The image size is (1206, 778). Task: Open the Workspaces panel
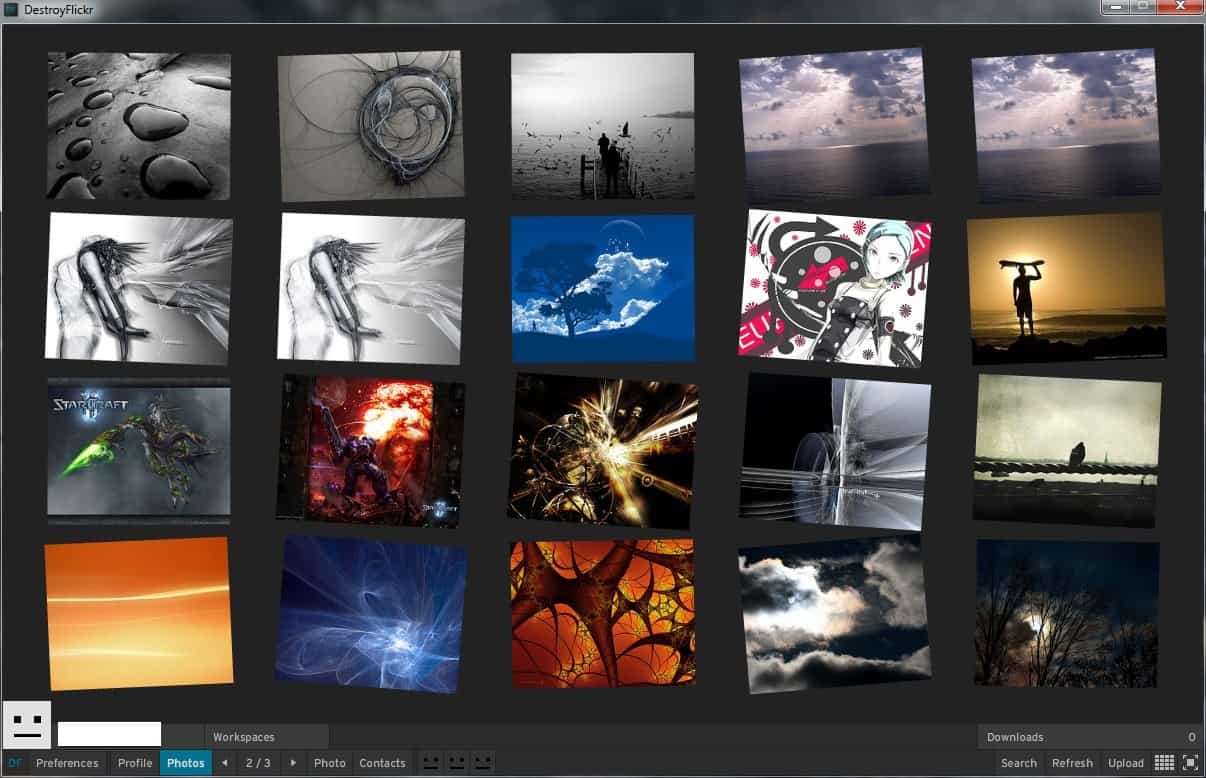[x=244, y=737]
